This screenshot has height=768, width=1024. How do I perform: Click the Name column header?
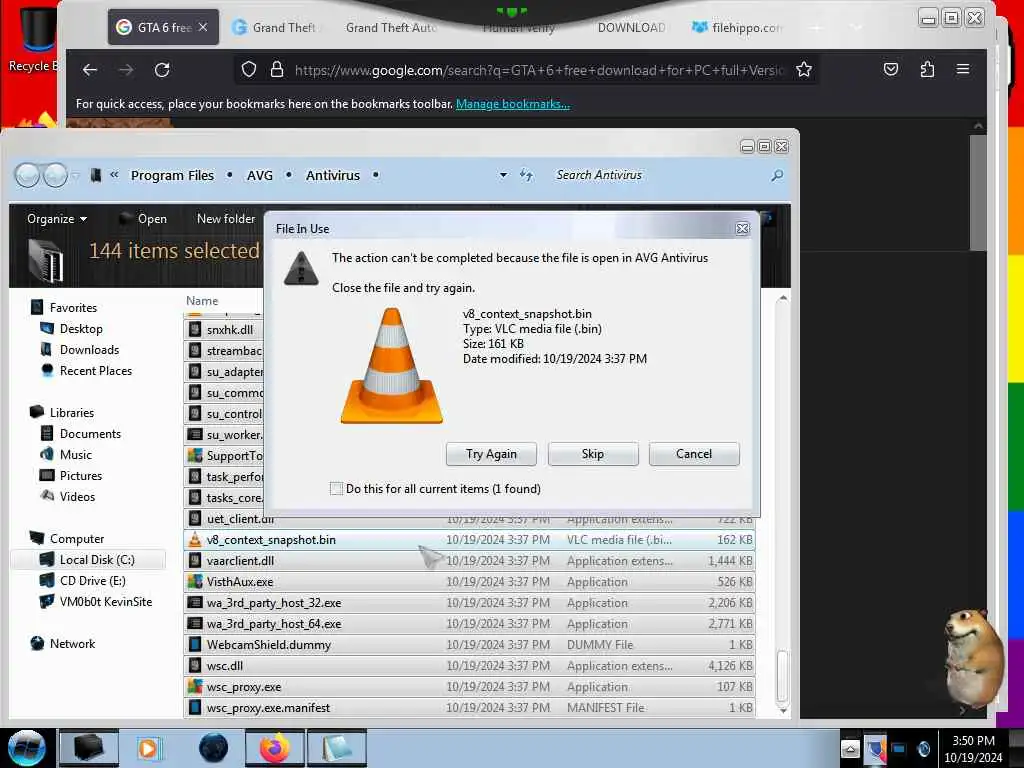[x=202, y=301]
